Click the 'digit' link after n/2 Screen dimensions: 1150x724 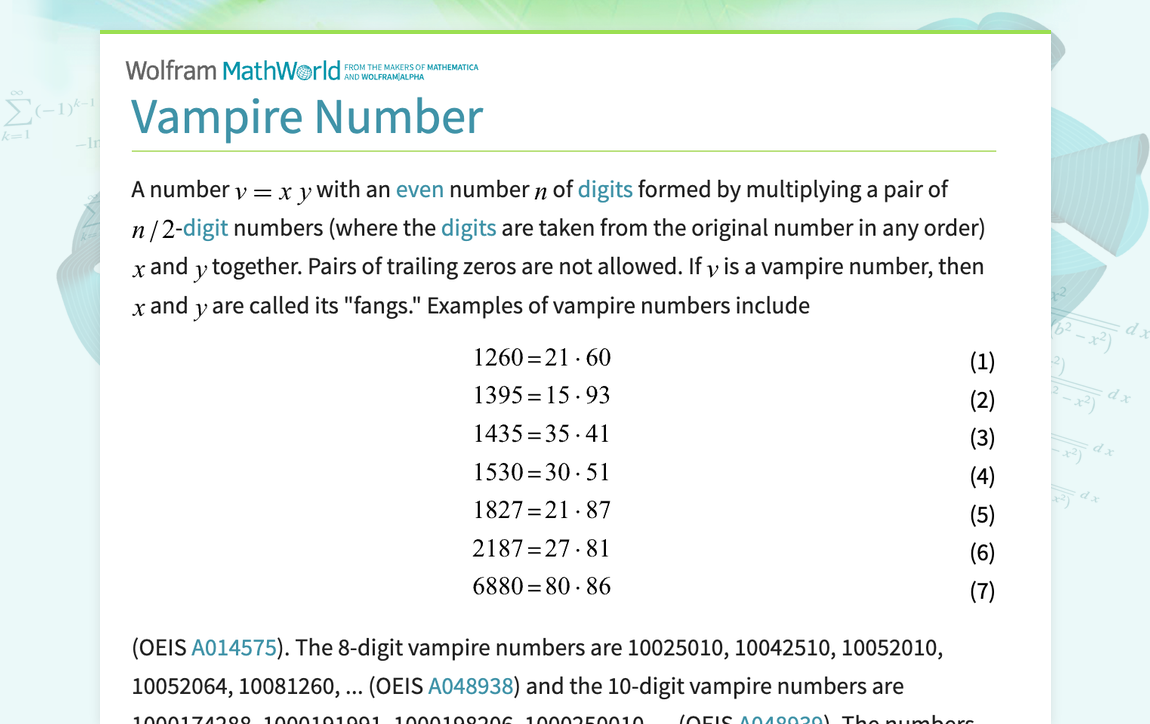pos(205,228)
